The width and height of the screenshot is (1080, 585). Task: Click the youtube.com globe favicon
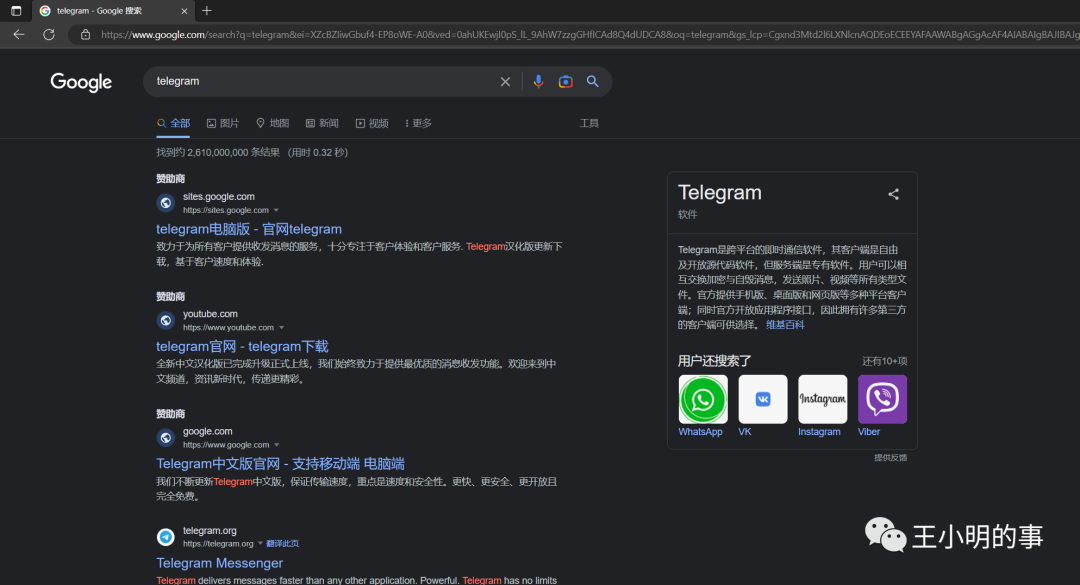pos(165,320)
